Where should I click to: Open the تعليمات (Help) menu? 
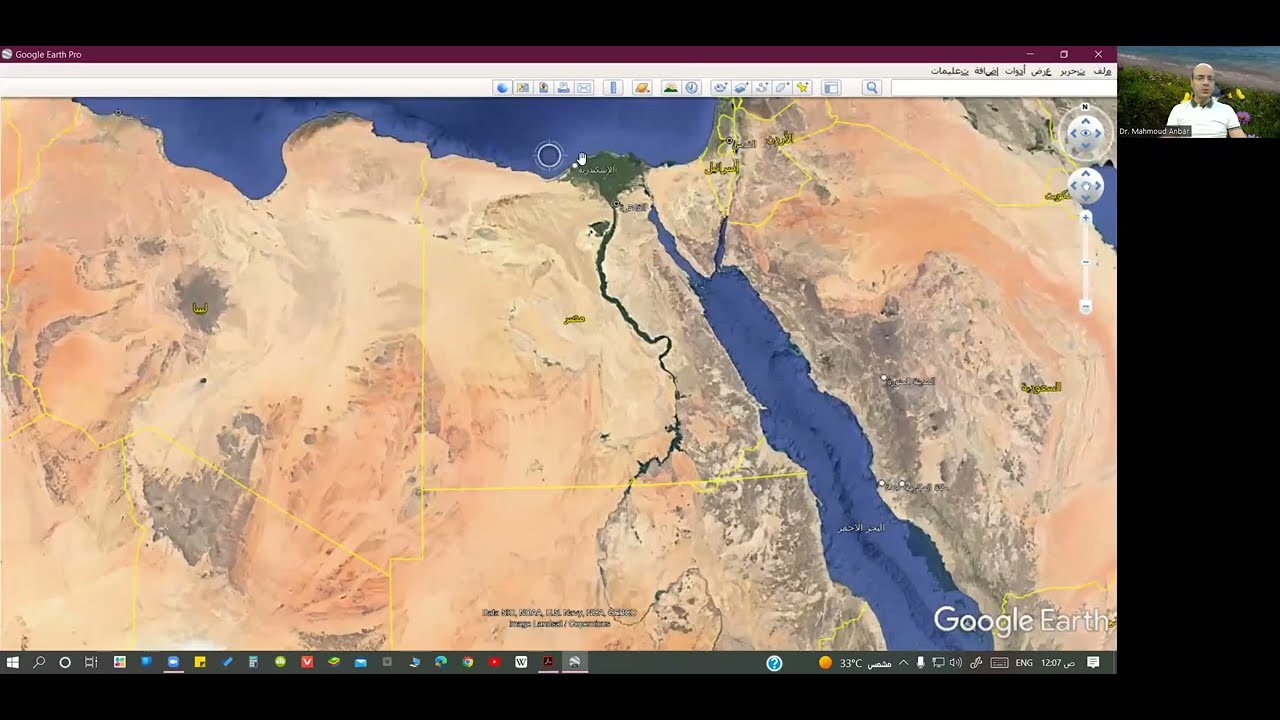point(949,71)
